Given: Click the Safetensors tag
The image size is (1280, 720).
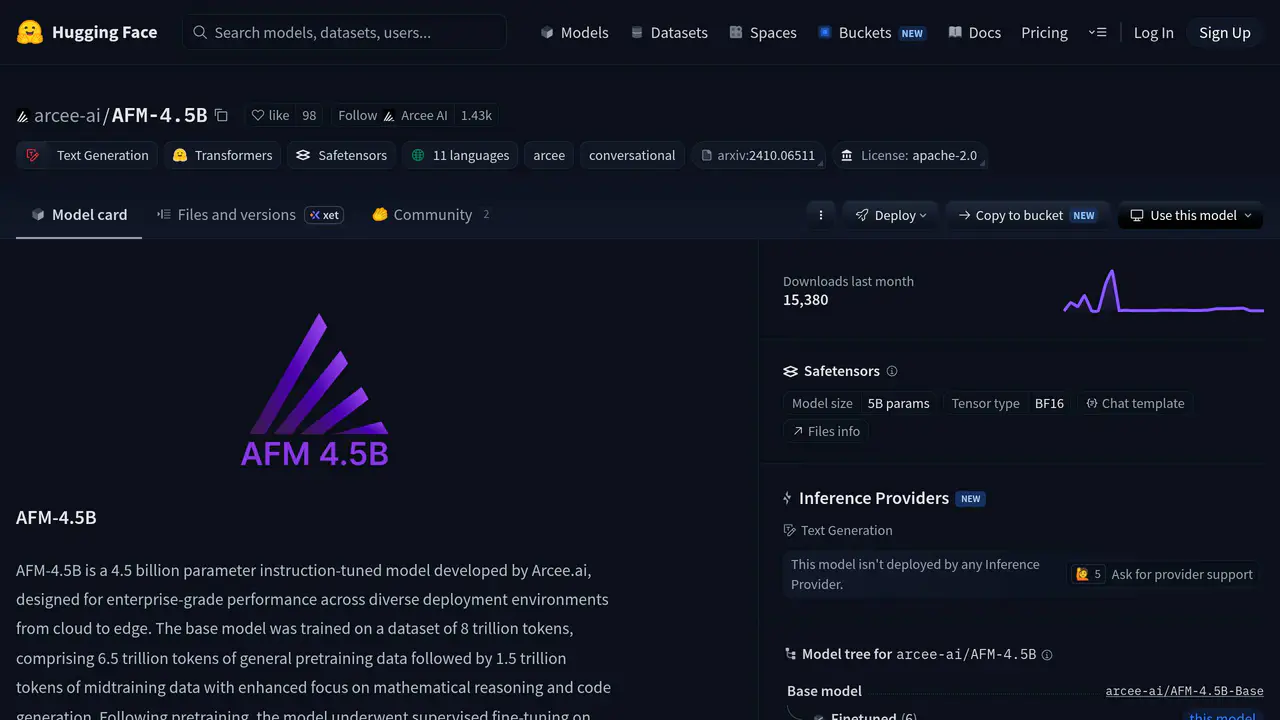Looking at the screenshot, I should (341, 155).
